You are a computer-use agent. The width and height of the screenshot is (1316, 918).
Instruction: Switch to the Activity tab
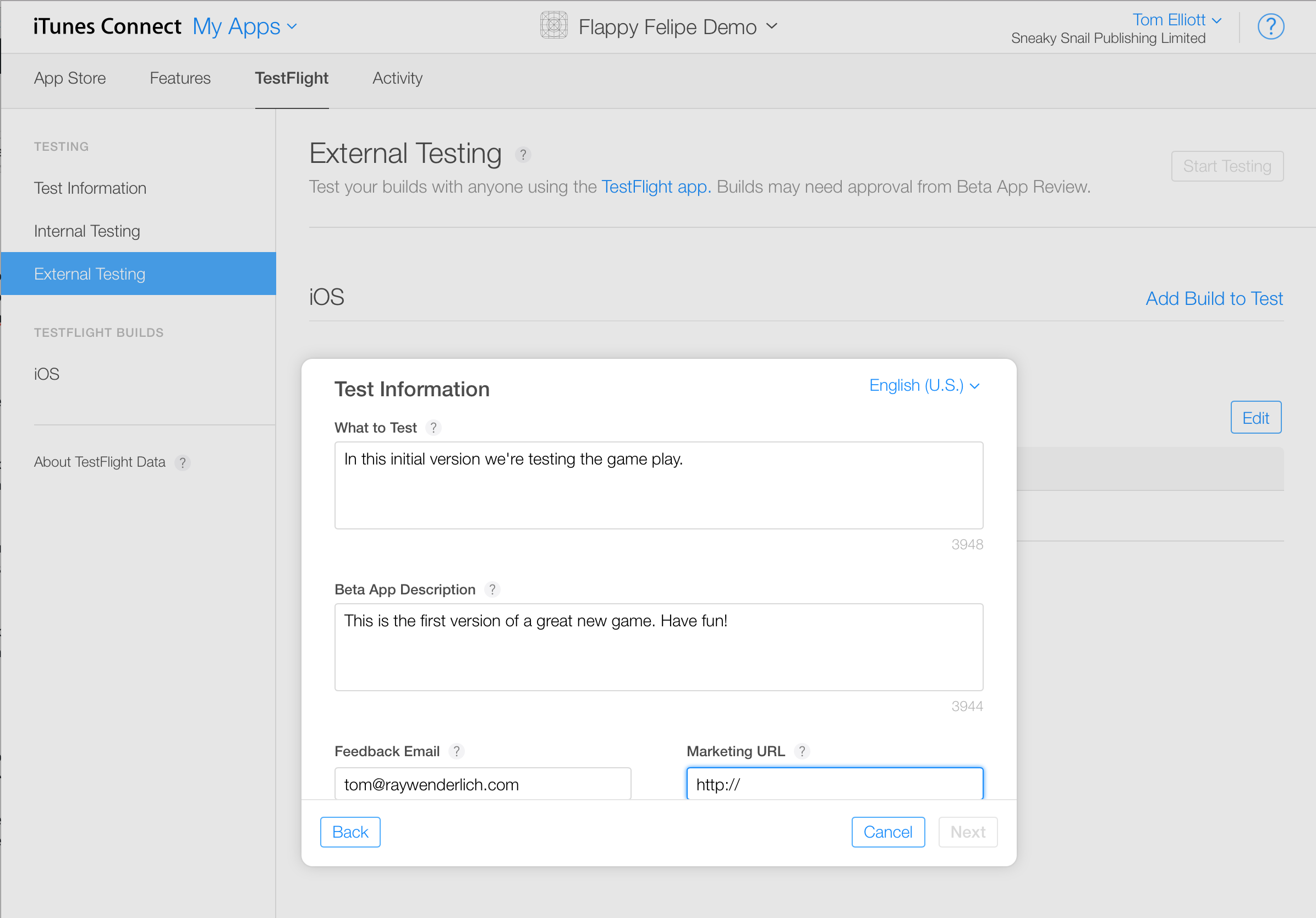tap(397, 78)
